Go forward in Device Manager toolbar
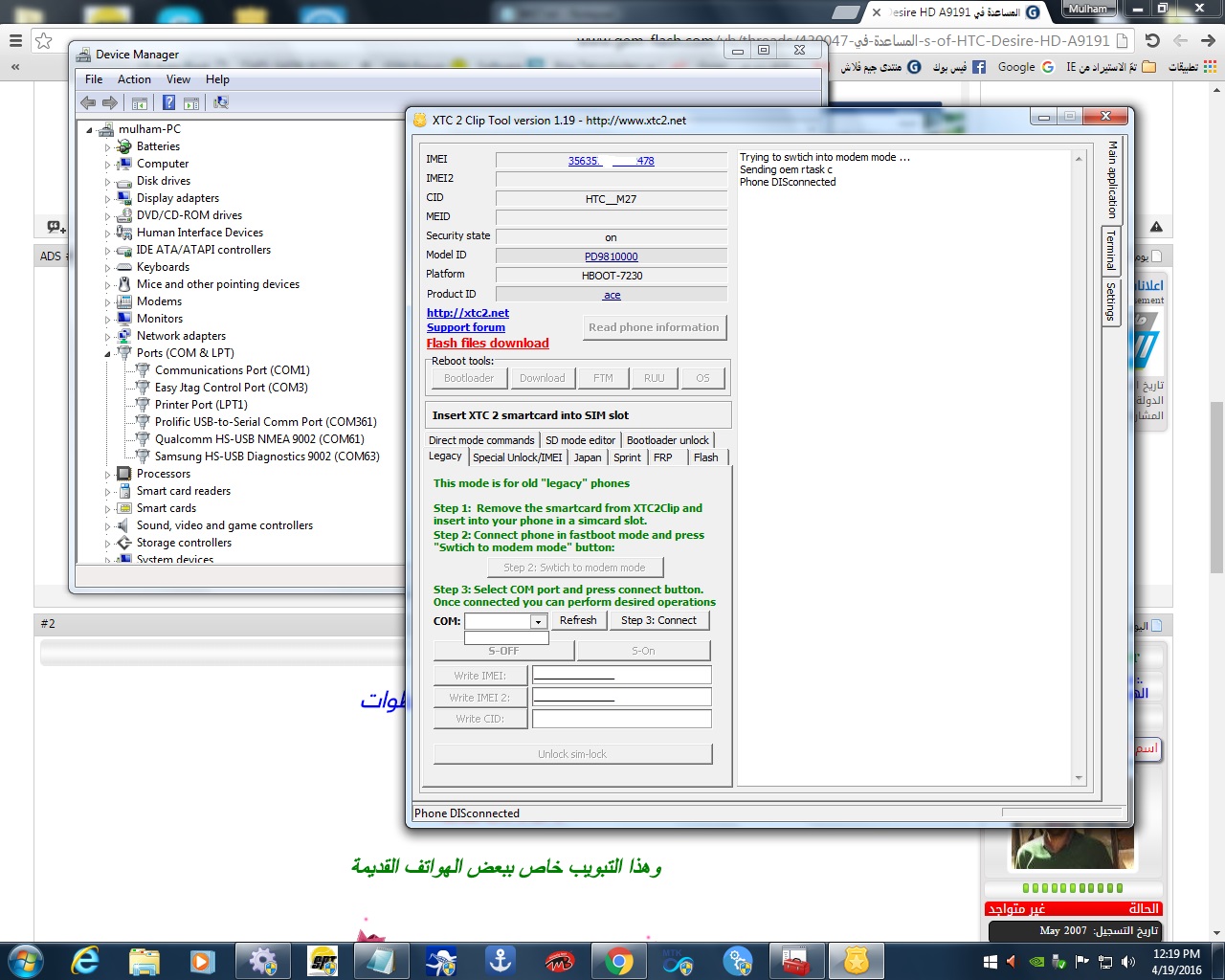 coord(110,102)
